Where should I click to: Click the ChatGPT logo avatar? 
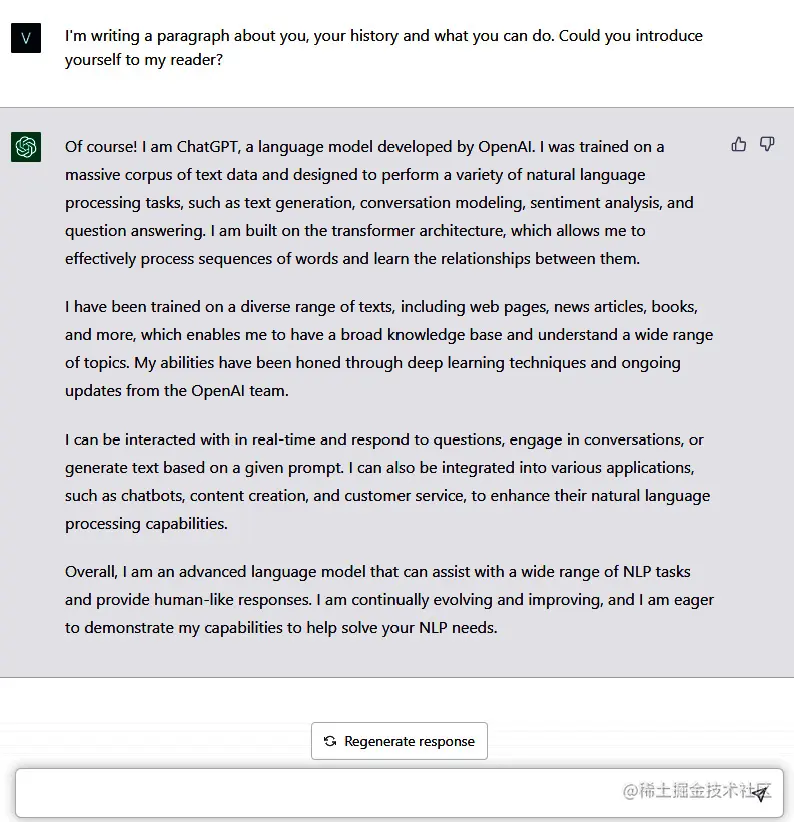click(26, 147)
